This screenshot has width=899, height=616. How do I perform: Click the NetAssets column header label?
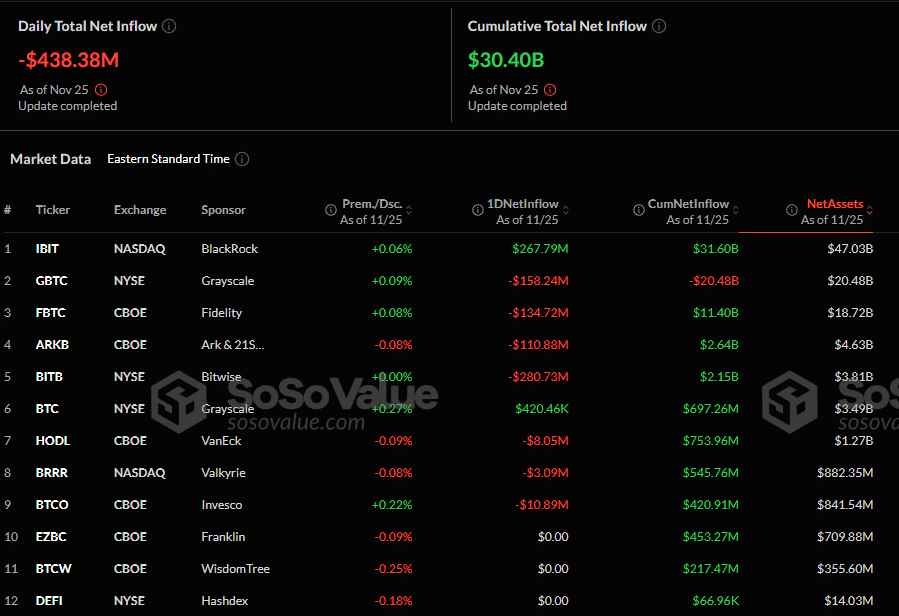(835, 204)
